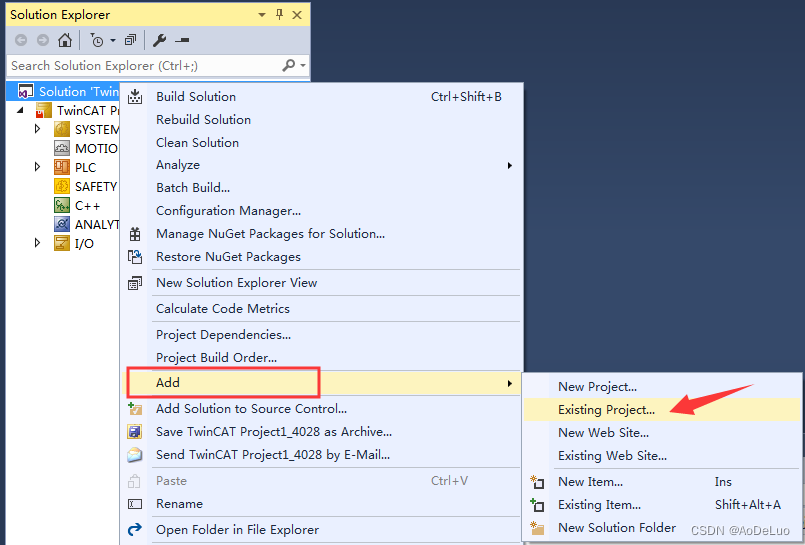Viewport: 805px width, 545px height.
Task: Open Configuration Manager...
Action: click(x=321, y=211)
